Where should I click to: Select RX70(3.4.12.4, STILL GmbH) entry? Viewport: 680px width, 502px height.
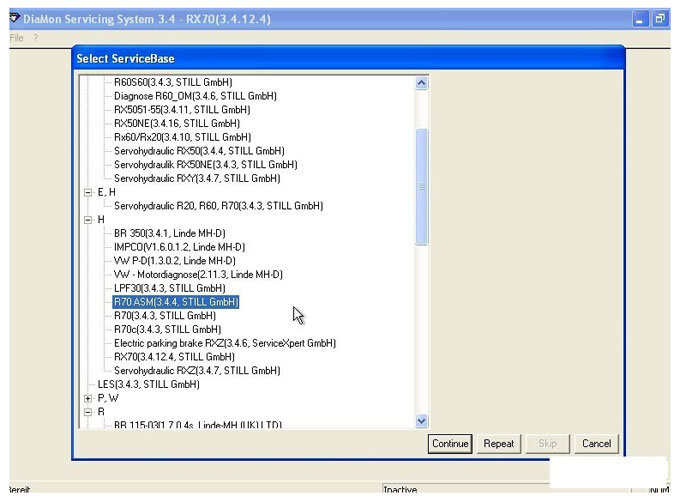(x=174, y=357)
